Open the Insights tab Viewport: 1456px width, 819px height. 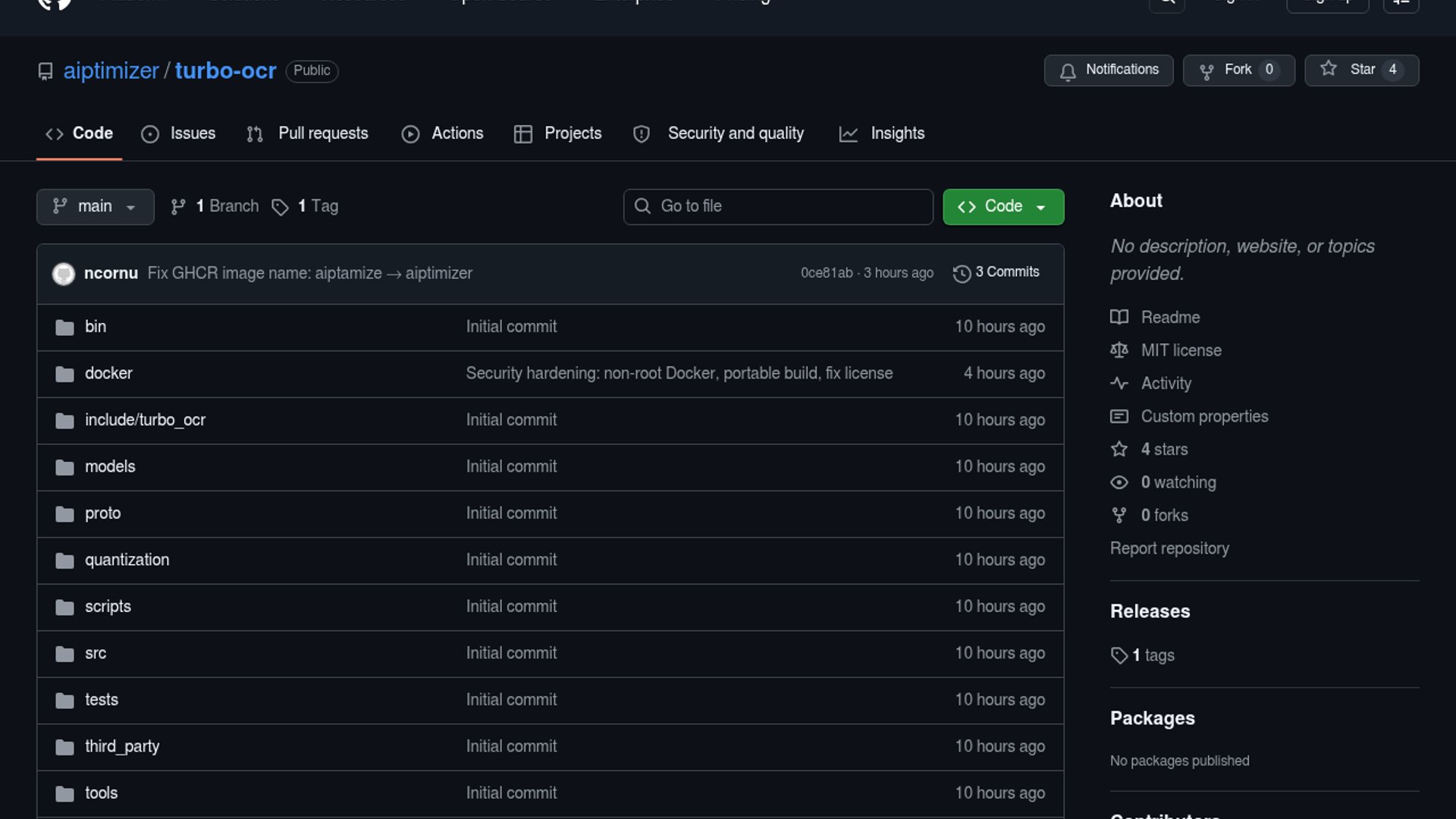[882, 133]
